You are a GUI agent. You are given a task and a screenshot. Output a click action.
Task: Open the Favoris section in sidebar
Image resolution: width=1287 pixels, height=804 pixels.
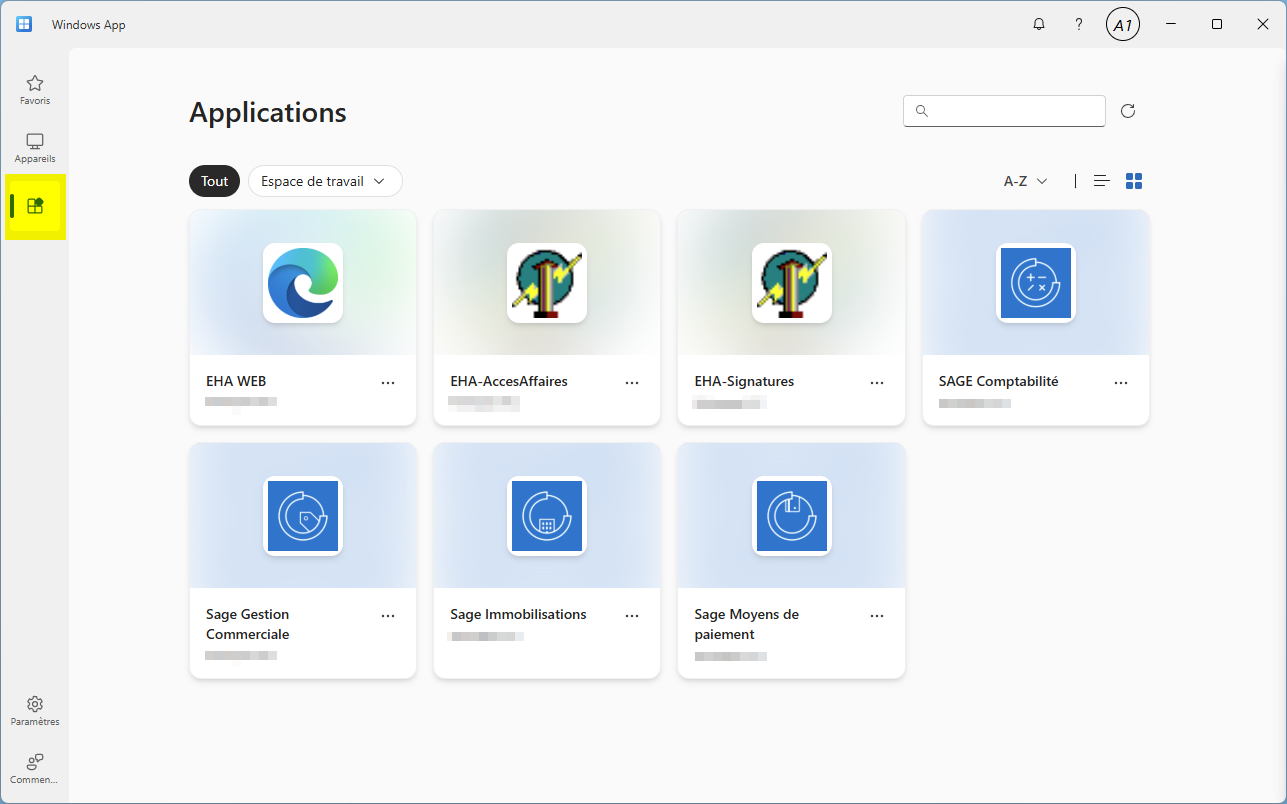35,90
